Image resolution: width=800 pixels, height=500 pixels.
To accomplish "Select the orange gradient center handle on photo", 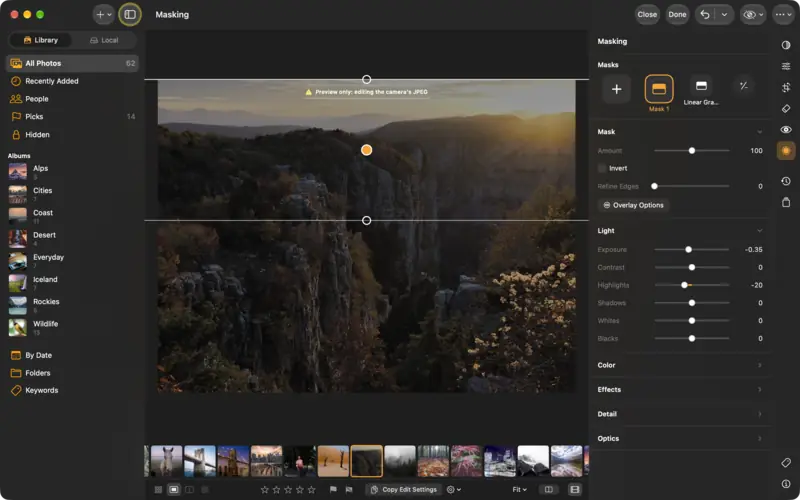I will click(x=366, y=150).
